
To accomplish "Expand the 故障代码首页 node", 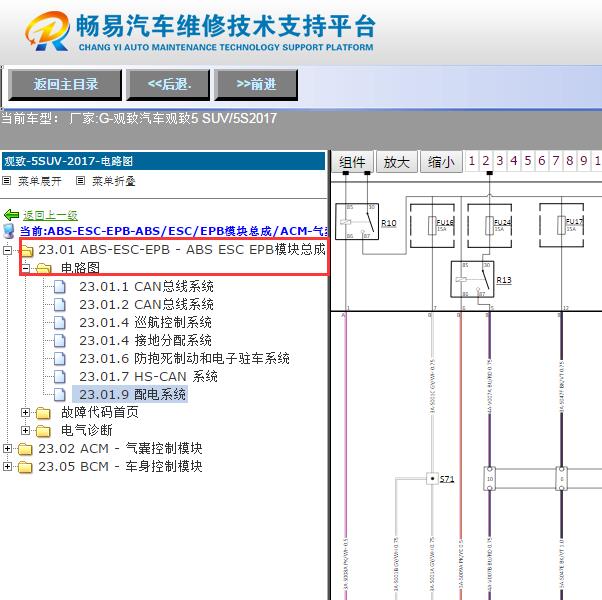I will (25, 413).
